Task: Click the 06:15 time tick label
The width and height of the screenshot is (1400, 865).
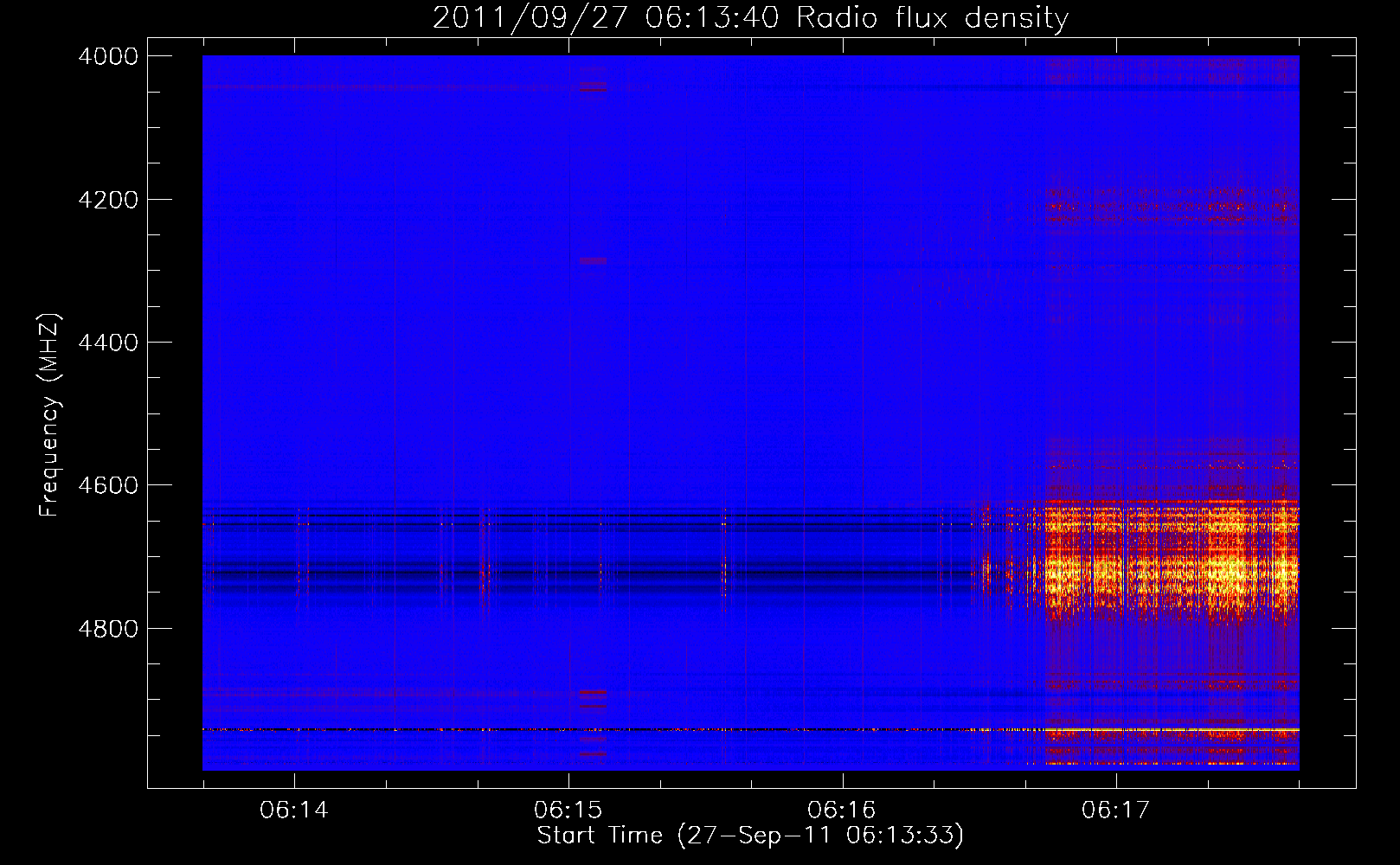Action: pyautogui.click(x=568, y=810)
